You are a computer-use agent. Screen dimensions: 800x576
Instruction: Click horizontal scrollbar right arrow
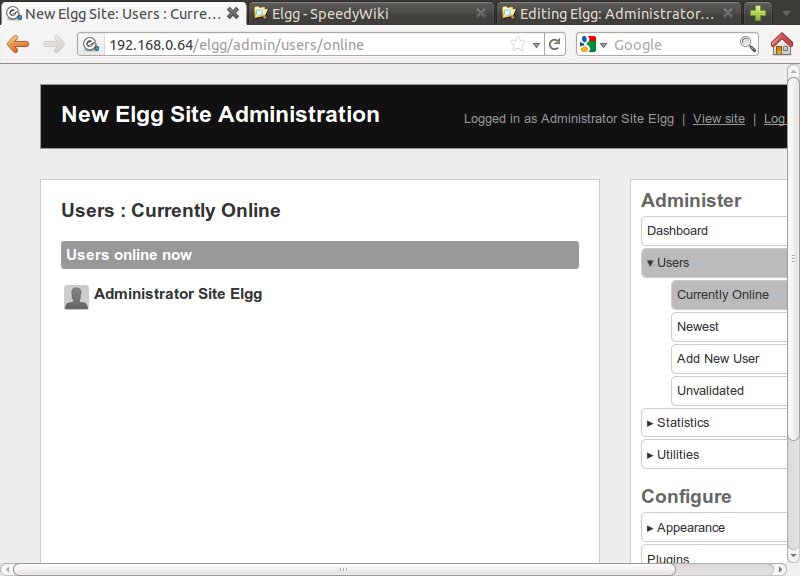(x=781, y=569)
